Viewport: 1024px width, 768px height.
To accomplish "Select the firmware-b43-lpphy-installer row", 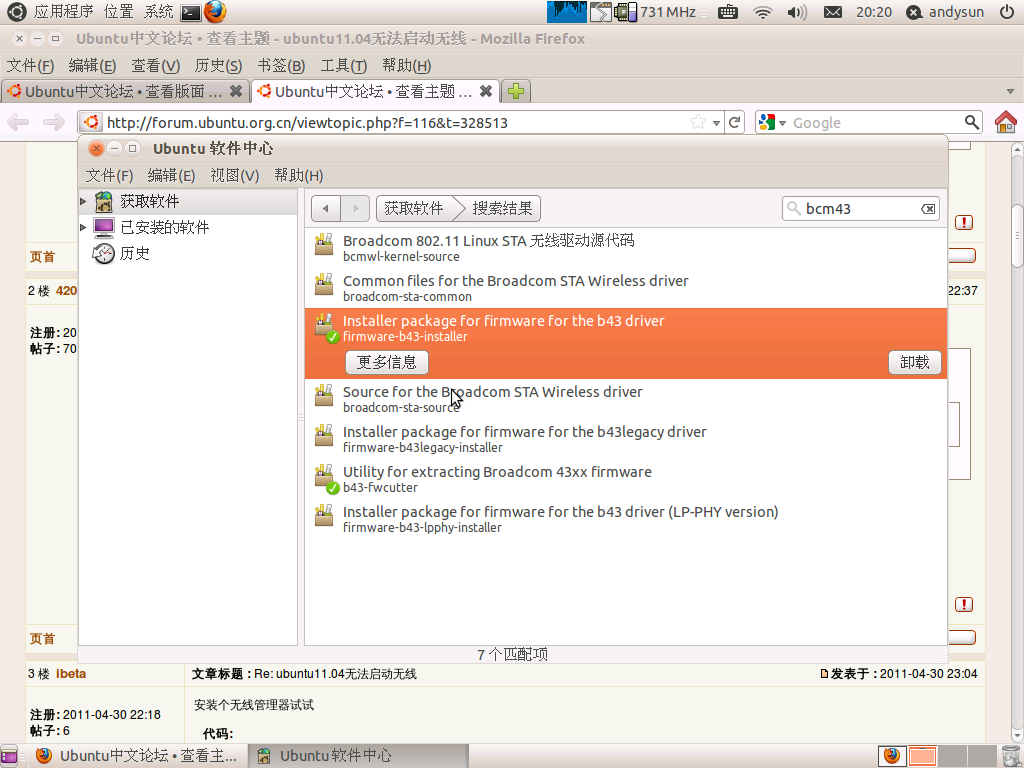I will [x=626, y=519].
